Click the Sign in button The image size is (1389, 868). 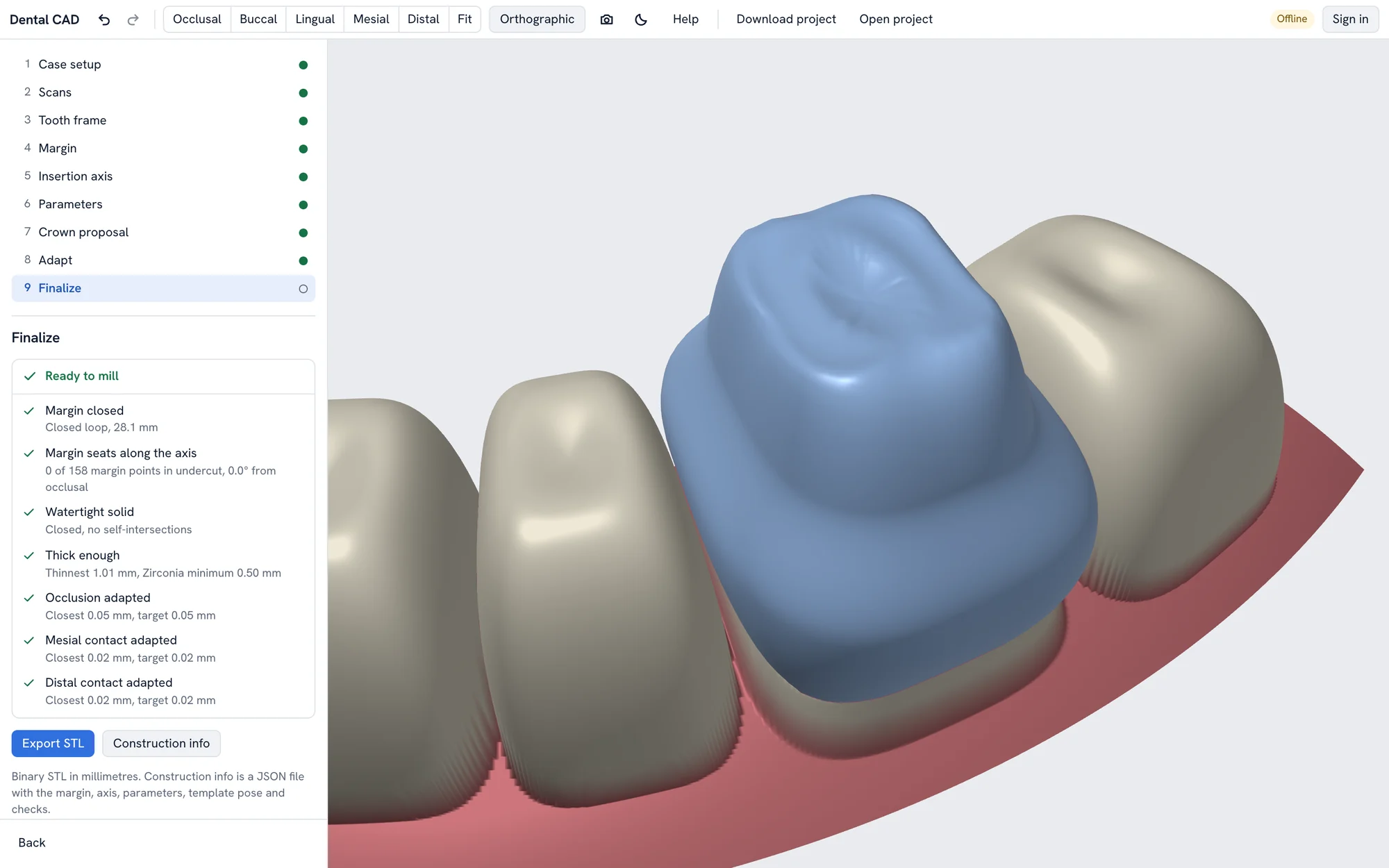(1350, 19)
